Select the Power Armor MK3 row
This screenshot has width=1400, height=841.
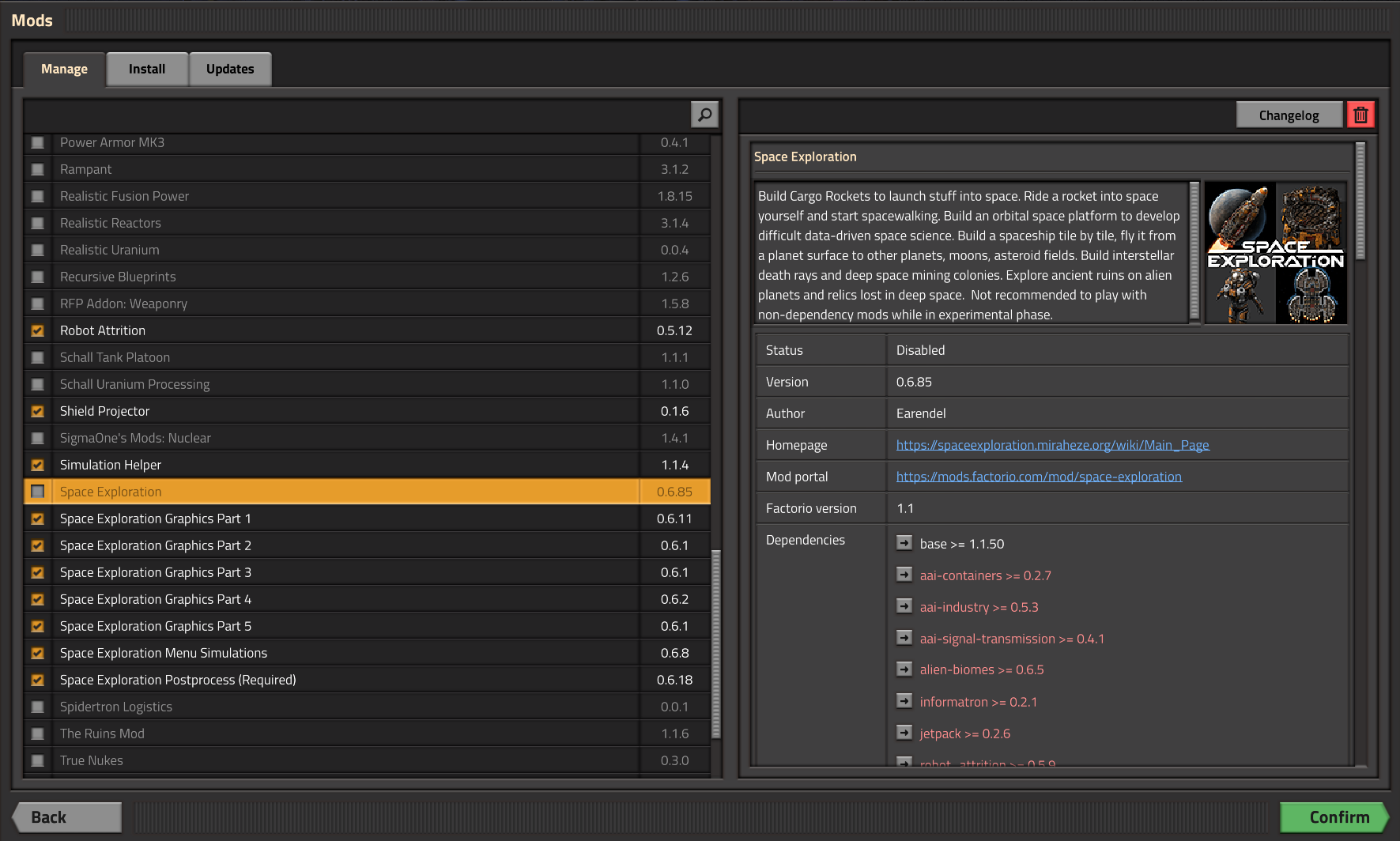tap(367, 142)
